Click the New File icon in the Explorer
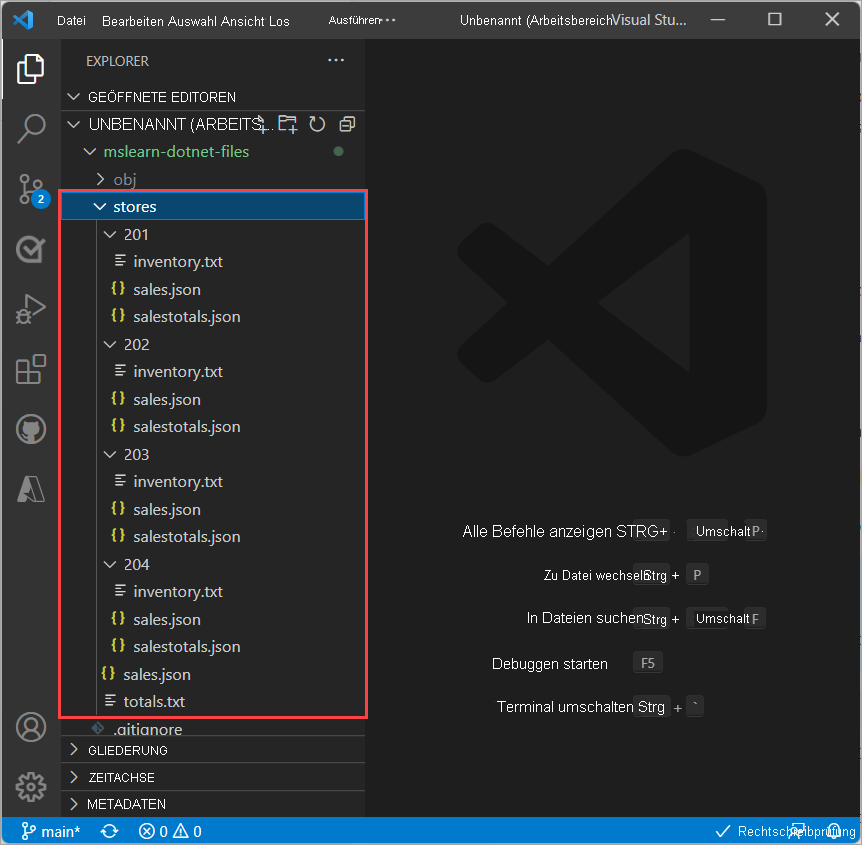 coord(261,123)
